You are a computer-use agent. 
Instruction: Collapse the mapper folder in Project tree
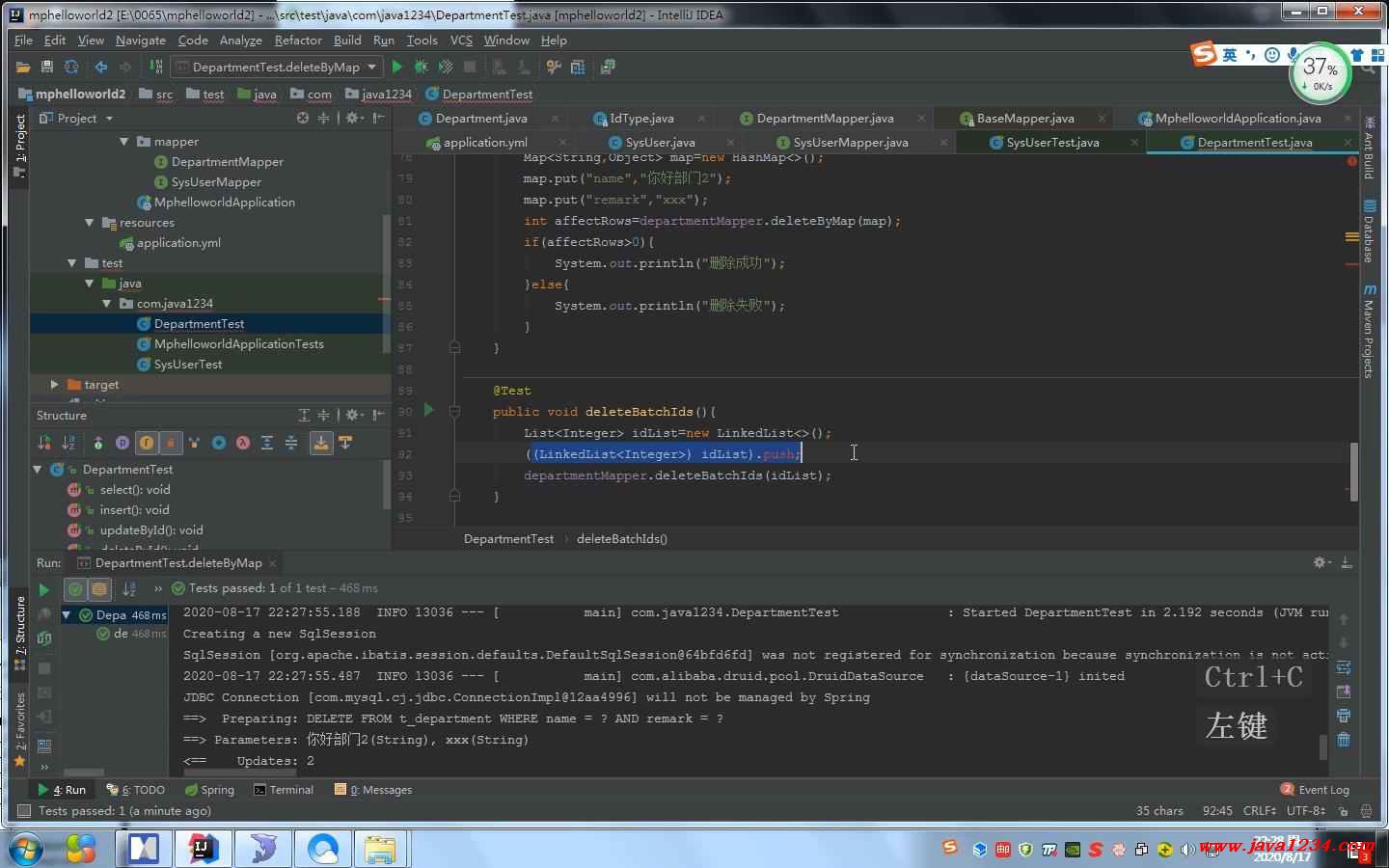pyautogui.click(x=123, y=141)
